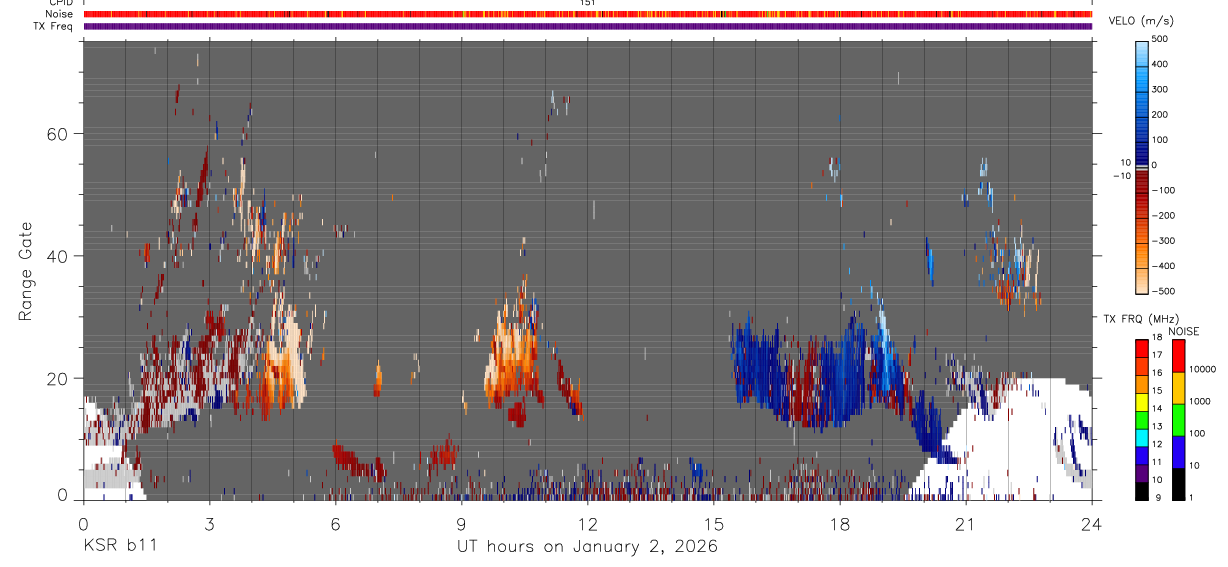Click the UT hour tick label '18'

pos(840,523)
